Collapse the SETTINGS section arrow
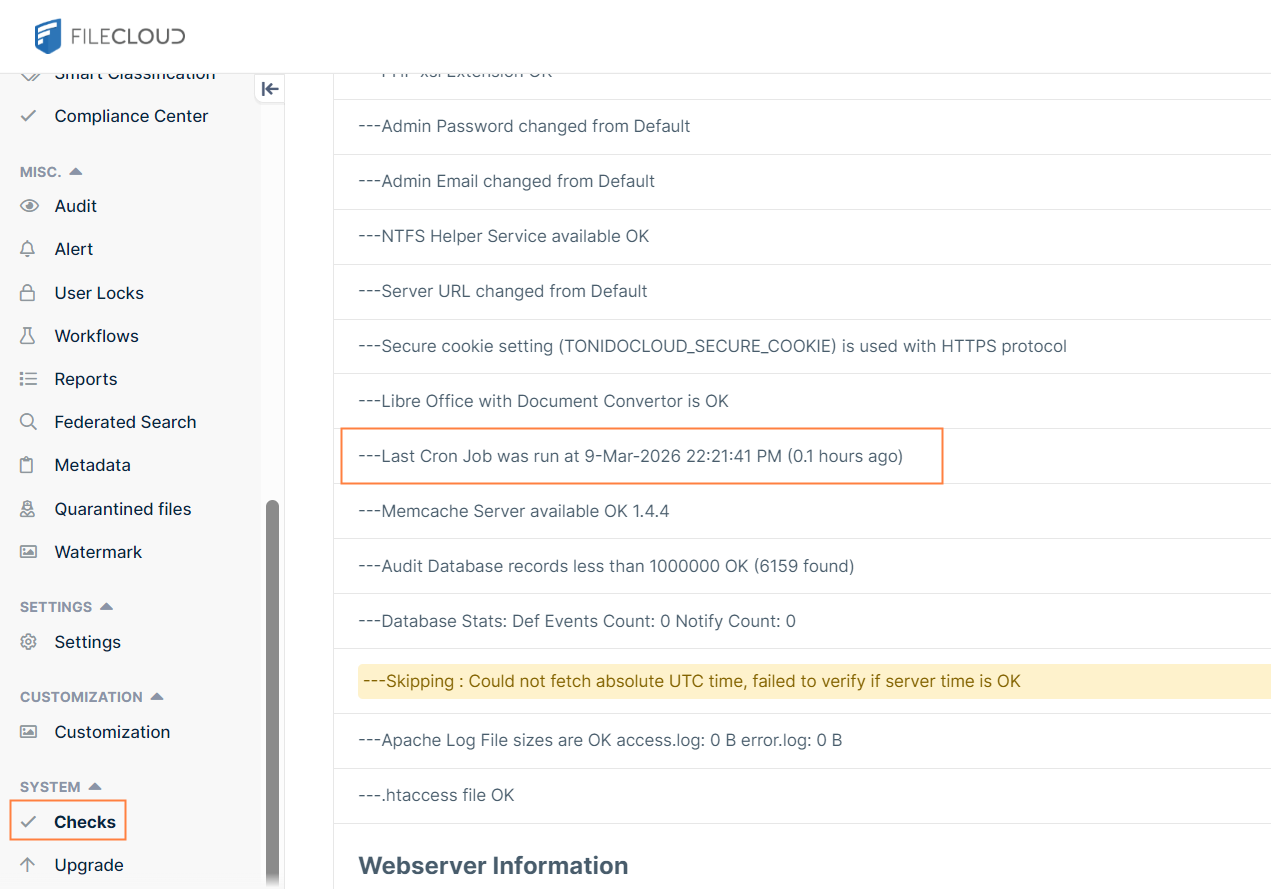Image resolution: width=1271 pixels, height=889 pixels. 107,607
